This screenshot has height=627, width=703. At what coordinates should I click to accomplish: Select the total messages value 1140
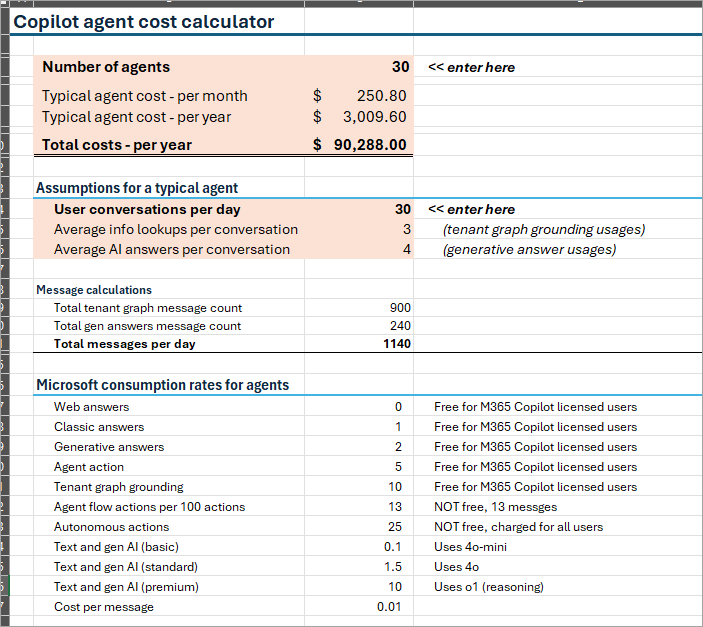pyautogui.click(x=397, y=344)
